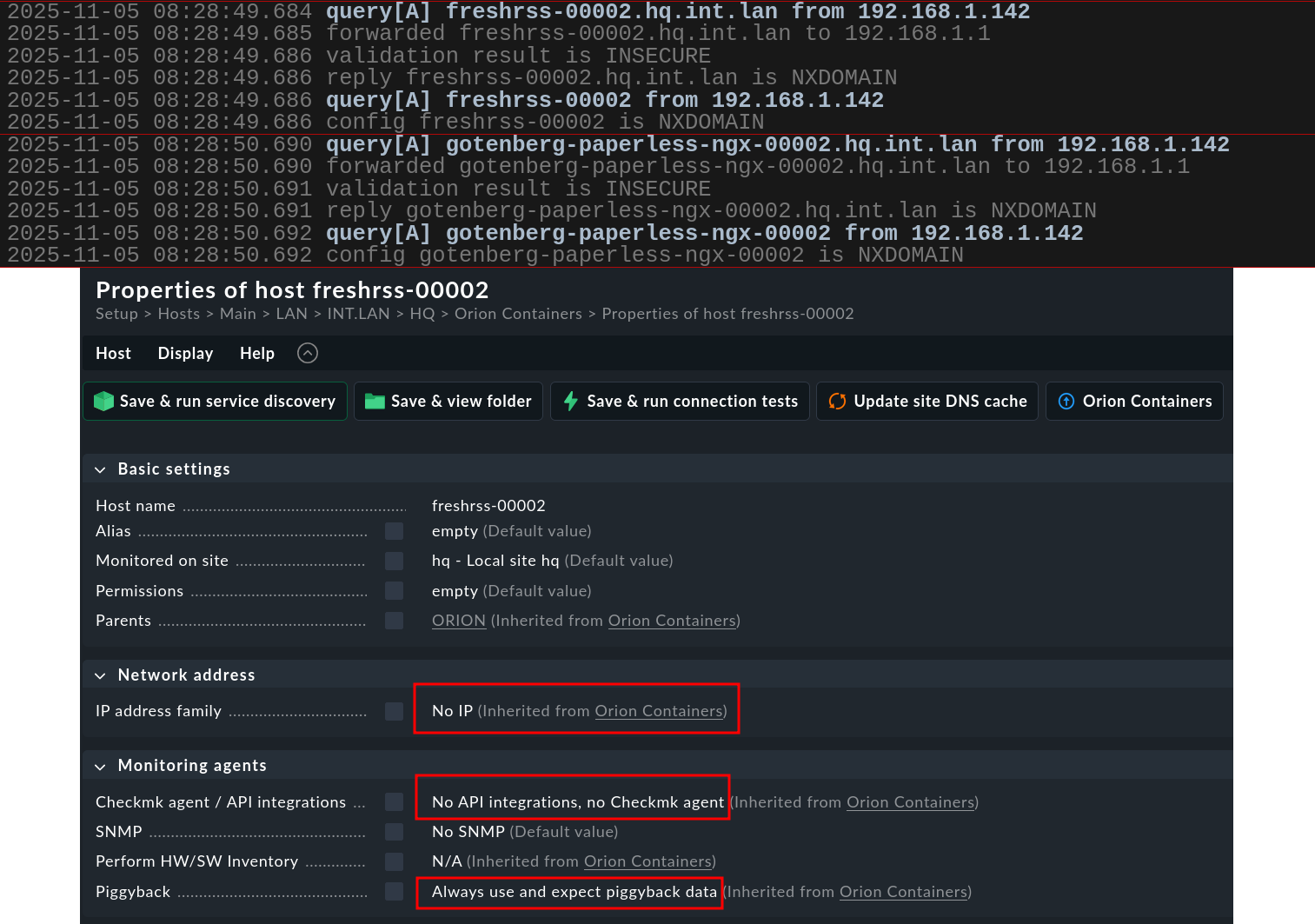Click the circled chevron beside Help
The image size is (1315, 924).
[x=308, y=353]
